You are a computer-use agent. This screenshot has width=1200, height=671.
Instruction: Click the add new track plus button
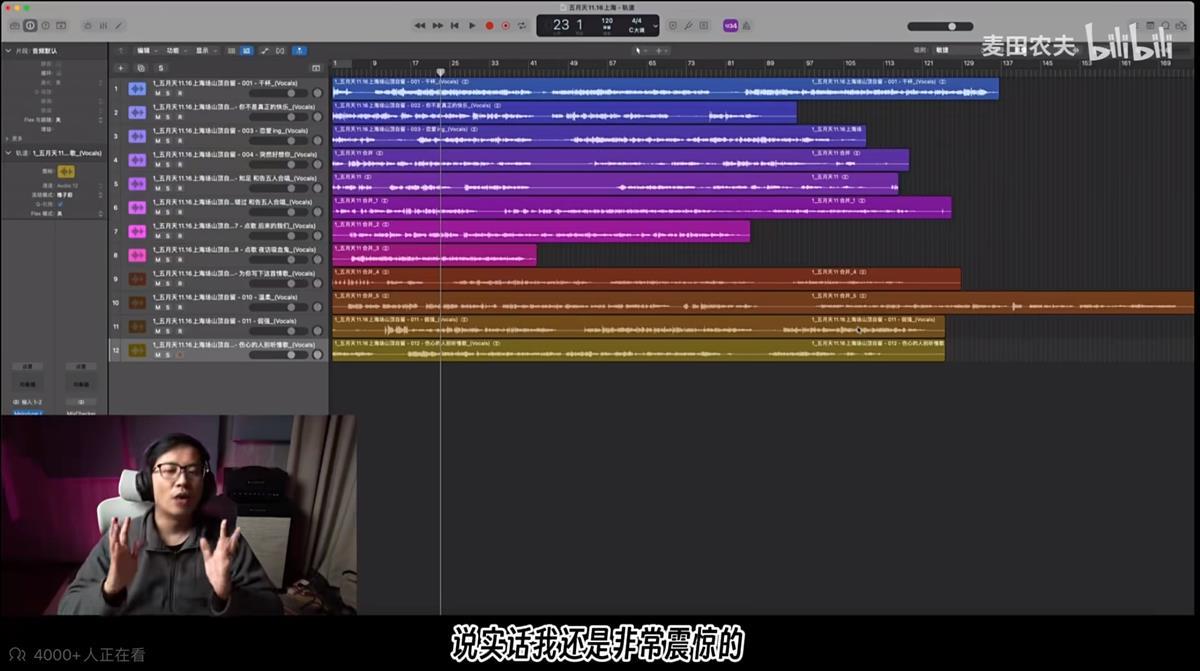(121, 68)
